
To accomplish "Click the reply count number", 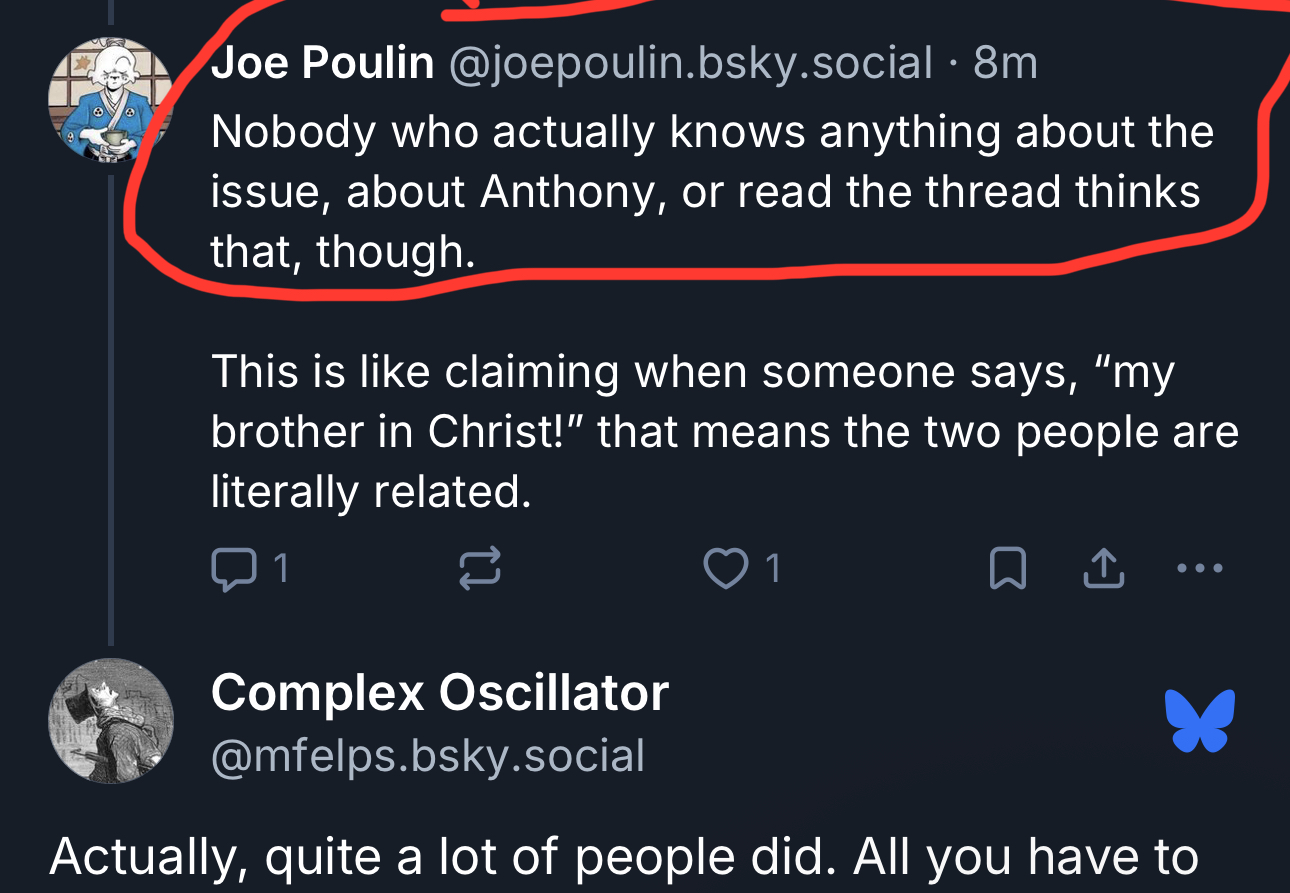I will pos(281,569).
